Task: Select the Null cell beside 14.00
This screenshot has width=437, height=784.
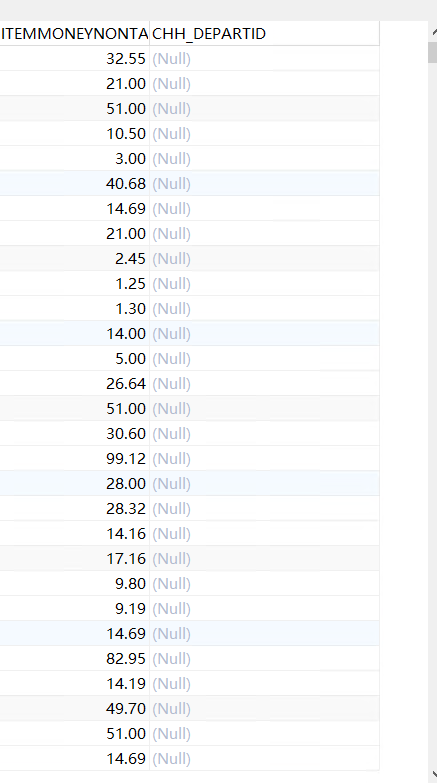Action: [264, 334]
